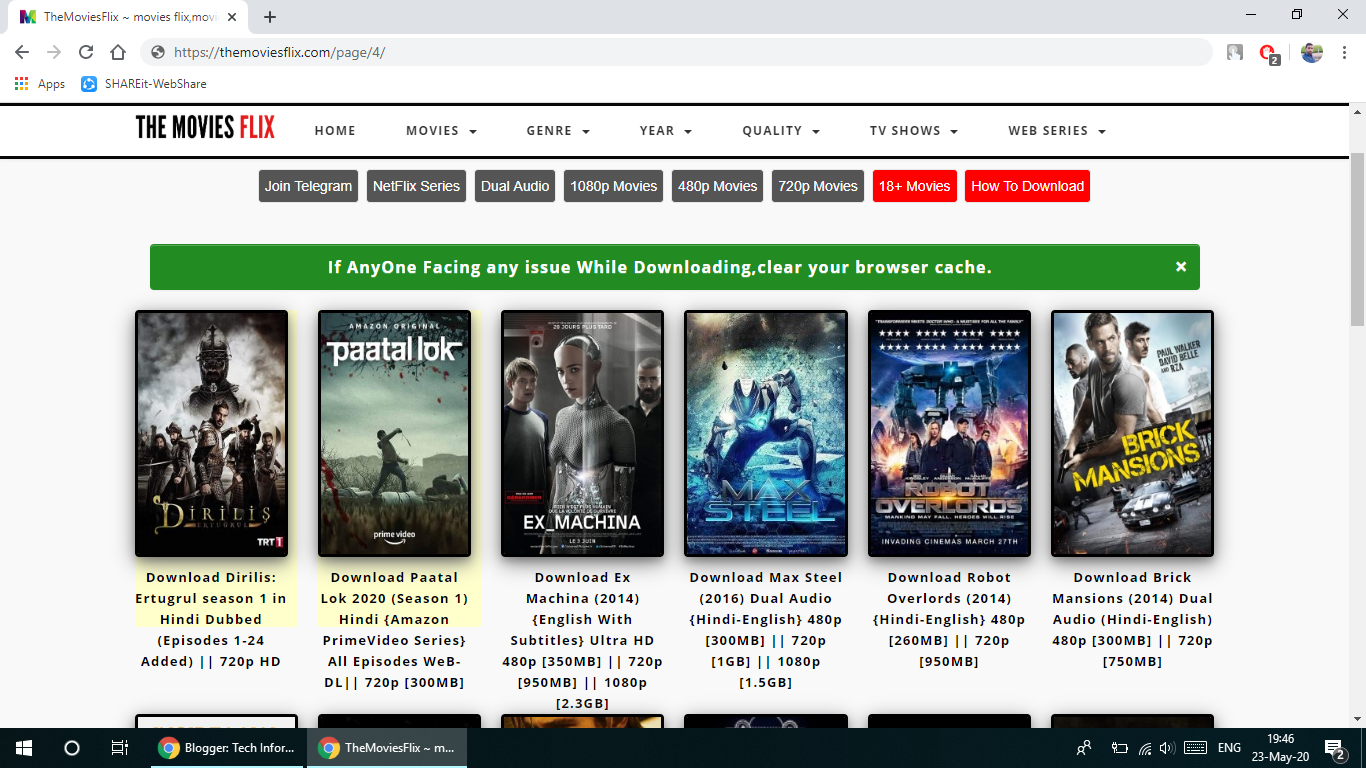Click the gray extension icon in toolbar
The image size is (1366, 768).
1235,52
